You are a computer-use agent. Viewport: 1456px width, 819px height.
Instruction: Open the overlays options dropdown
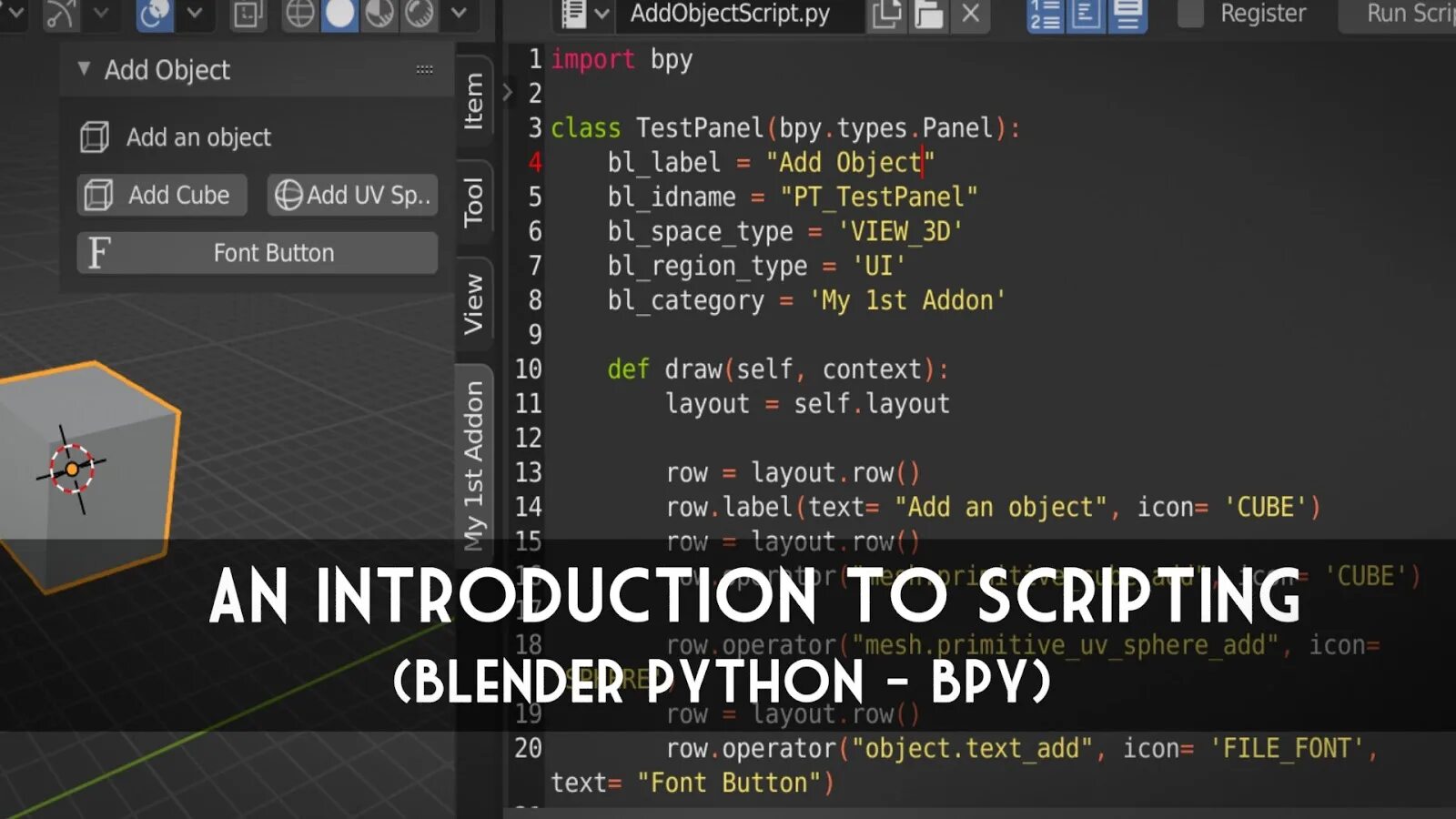[195, 14]
